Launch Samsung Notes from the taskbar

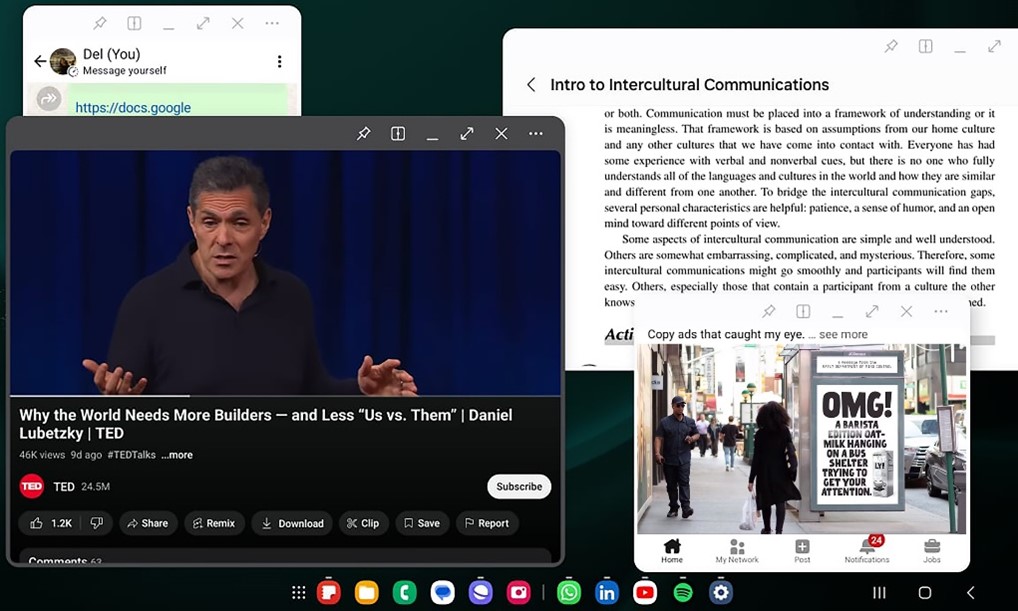coord(329,592)
